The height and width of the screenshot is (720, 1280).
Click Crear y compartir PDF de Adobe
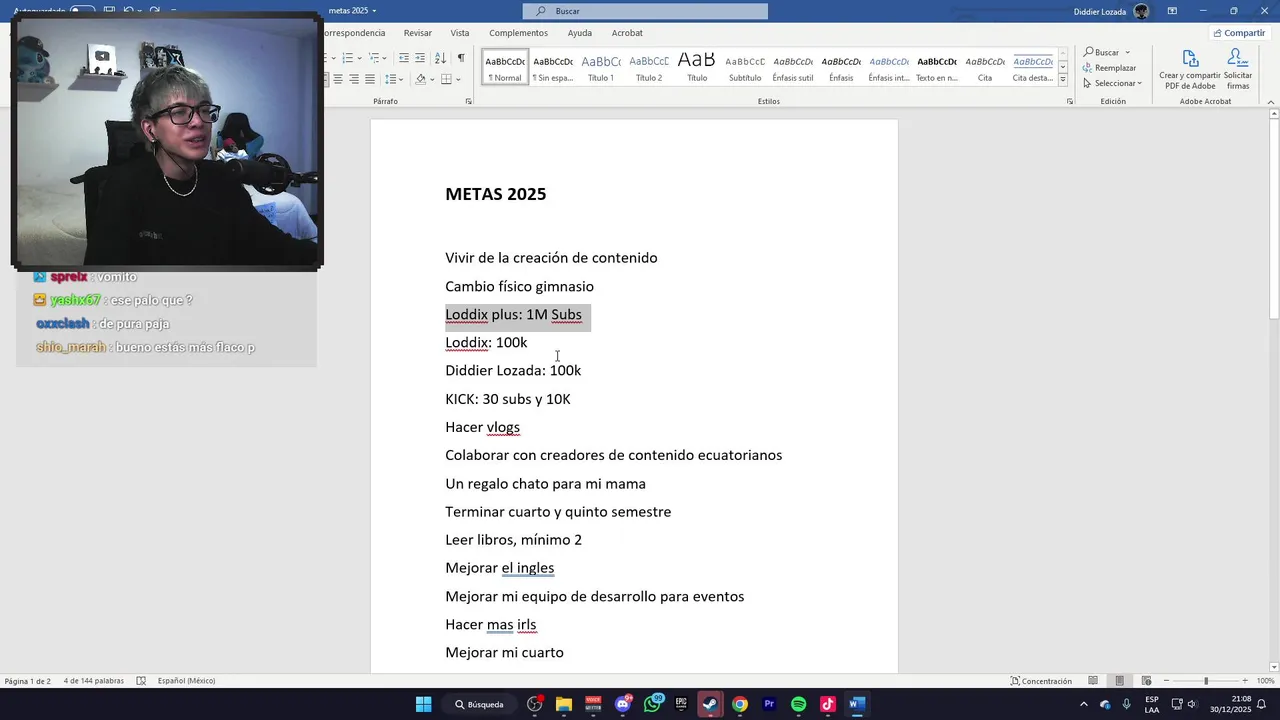click(x=1190, y=70)
